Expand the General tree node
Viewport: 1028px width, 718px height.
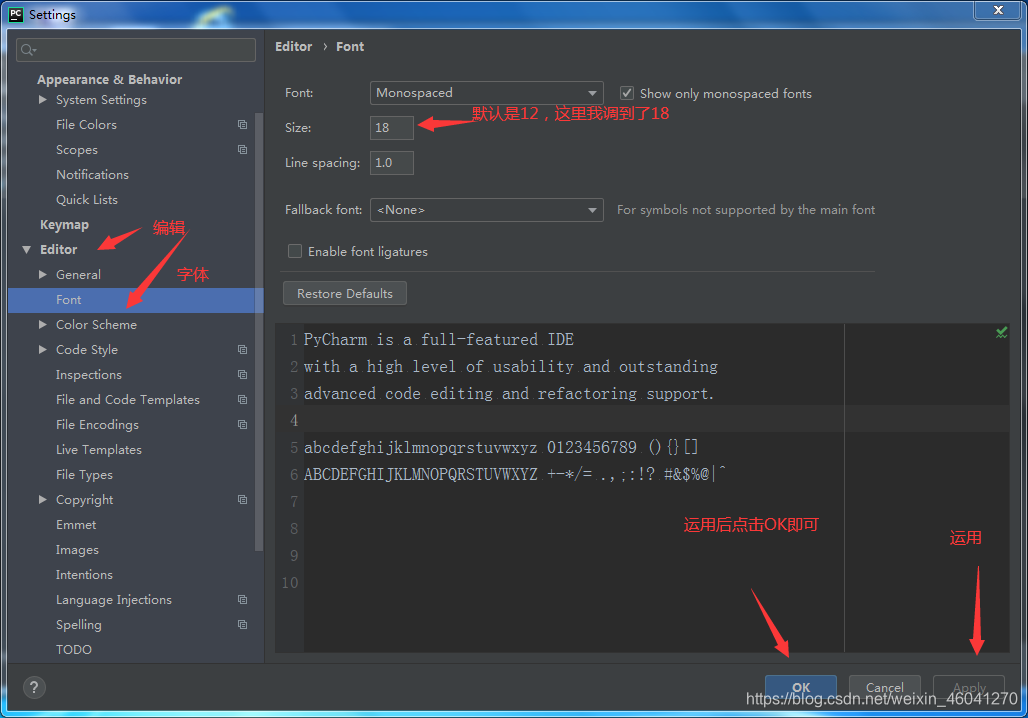click(x=43, y=275)
